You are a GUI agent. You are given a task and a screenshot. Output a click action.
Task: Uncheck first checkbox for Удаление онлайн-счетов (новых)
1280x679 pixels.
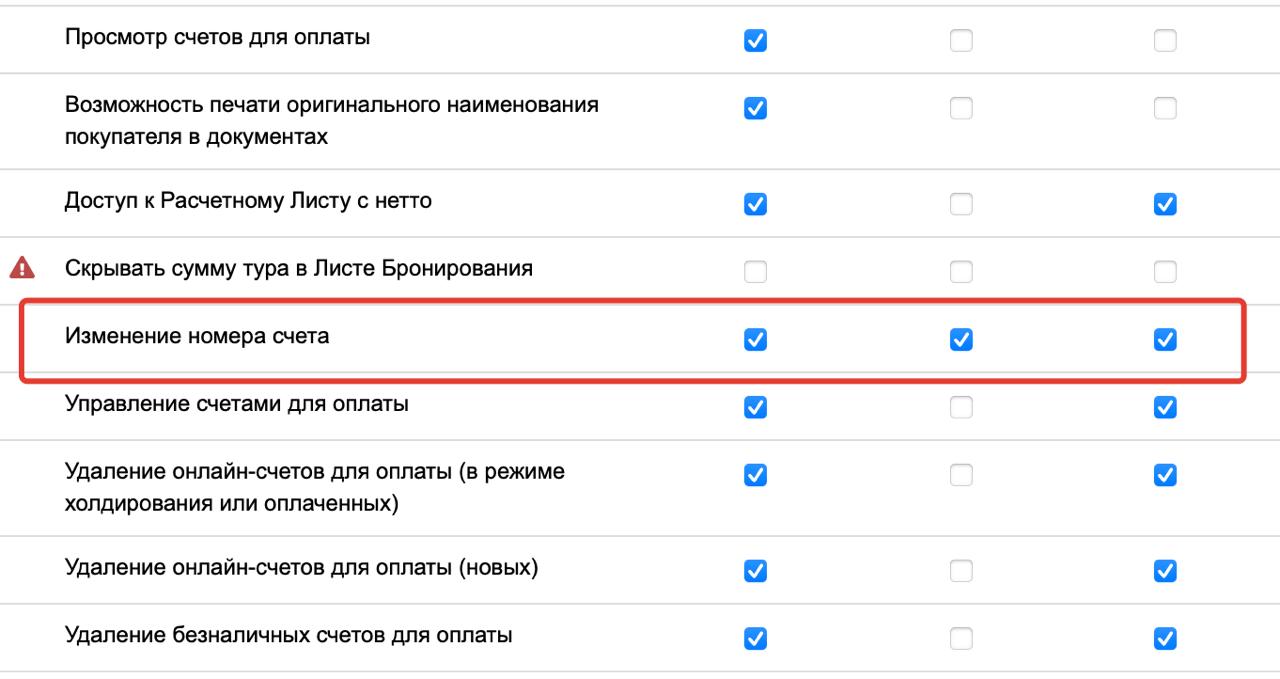click(x=756, y=571)
